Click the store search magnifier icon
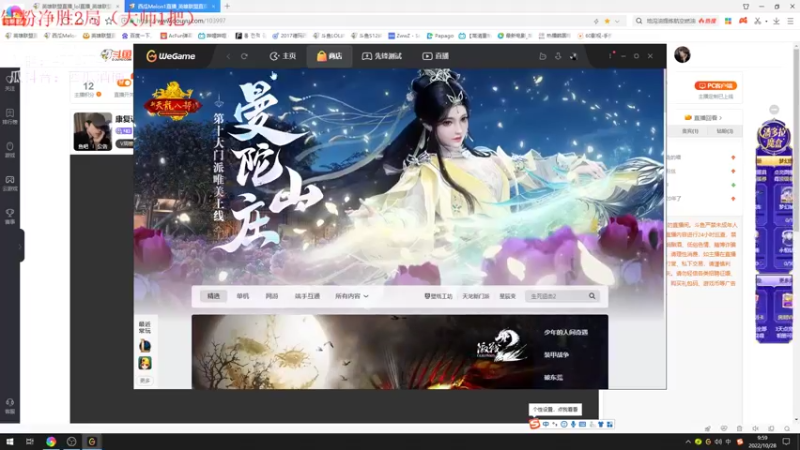Viewport: 800px width, 450px height. click(592, 296)
